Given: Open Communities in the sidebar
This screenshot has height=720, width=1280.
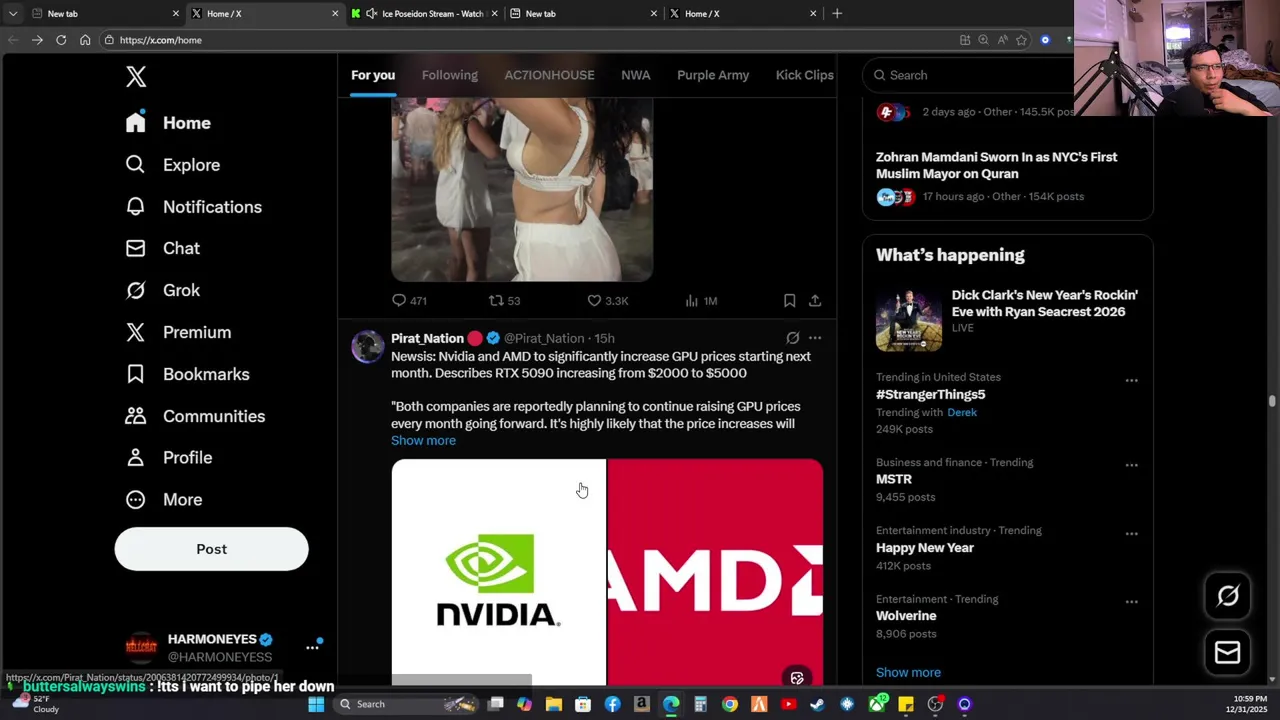Looking at the screenshot, I should (x=195, y=416).
